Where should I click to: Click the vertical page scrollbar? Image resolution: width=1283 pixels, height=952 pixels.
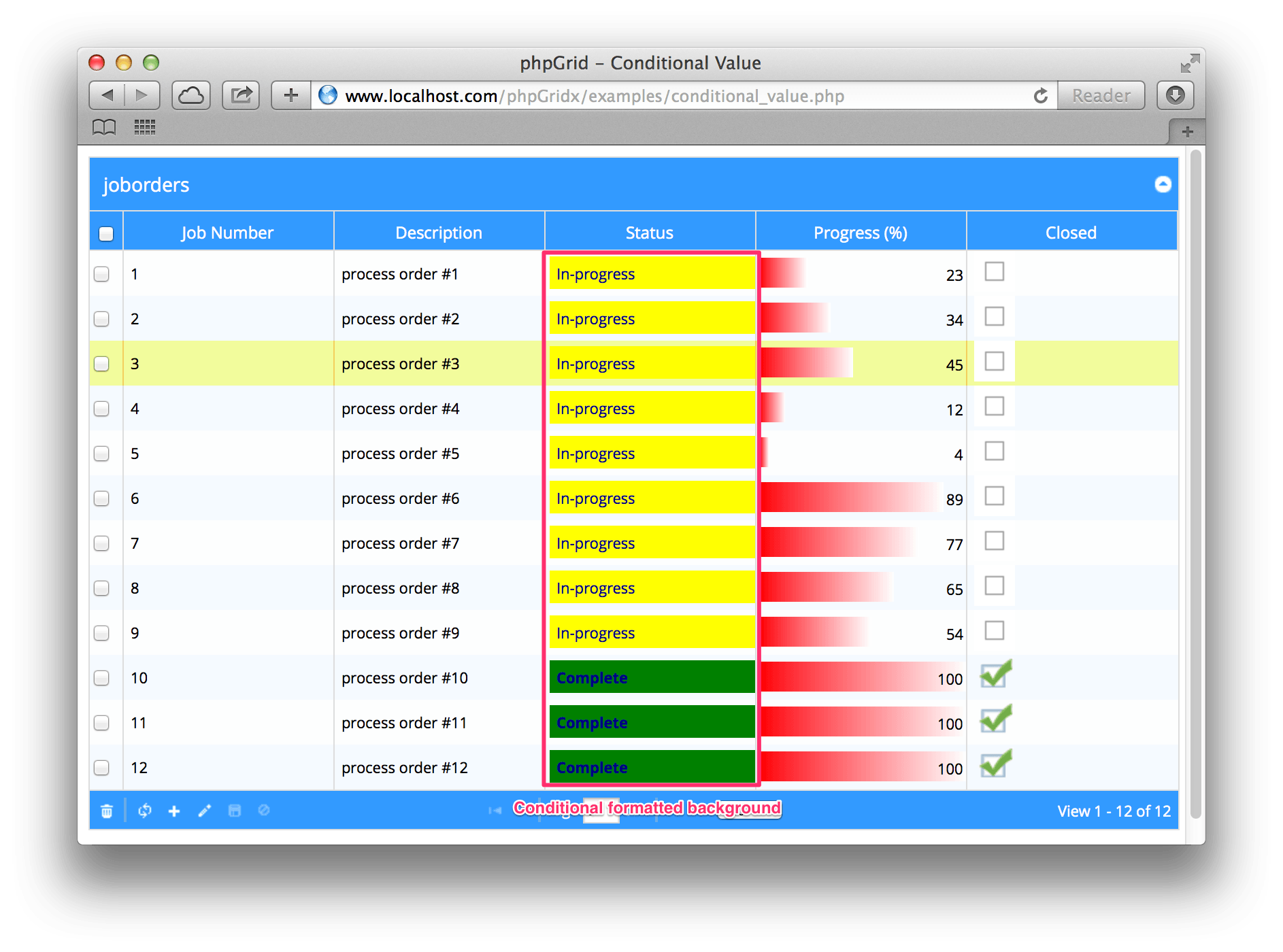pyautogui.click(x=1195, y=483)
